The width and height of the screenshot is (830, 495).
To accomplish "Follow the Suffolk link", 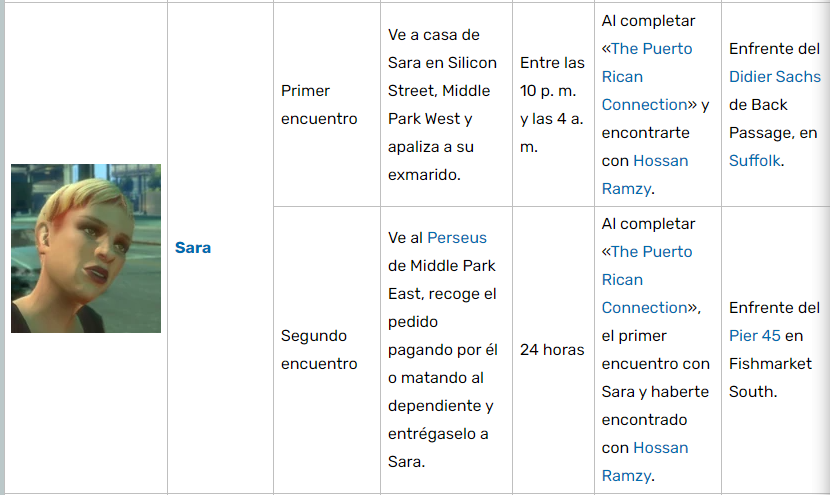I will coord(755,160).
